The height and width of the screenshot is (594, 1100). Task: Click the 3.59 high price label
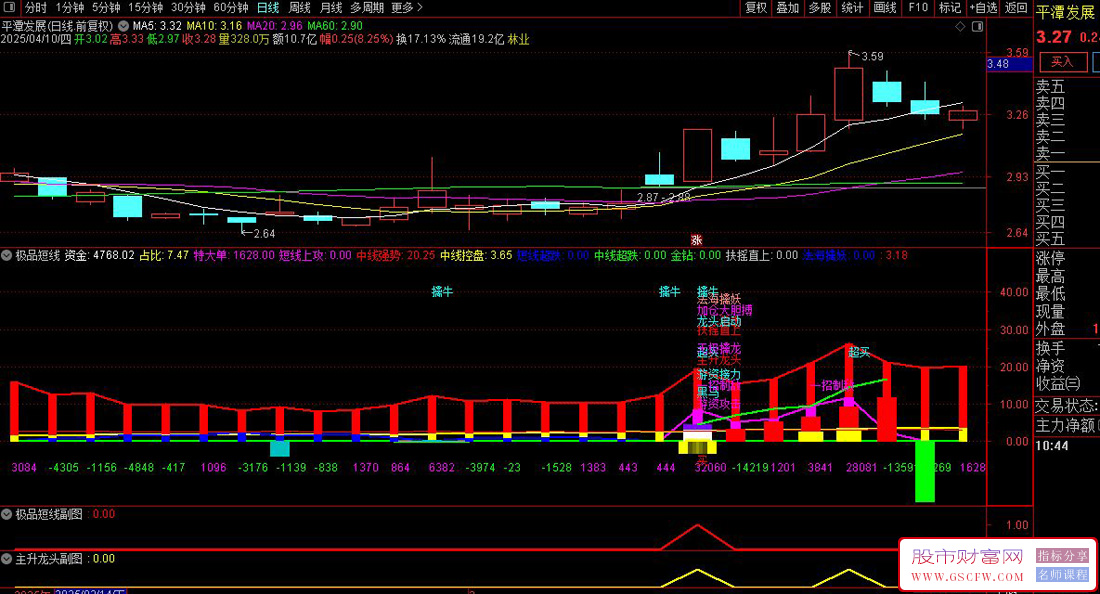pos(872,56)
